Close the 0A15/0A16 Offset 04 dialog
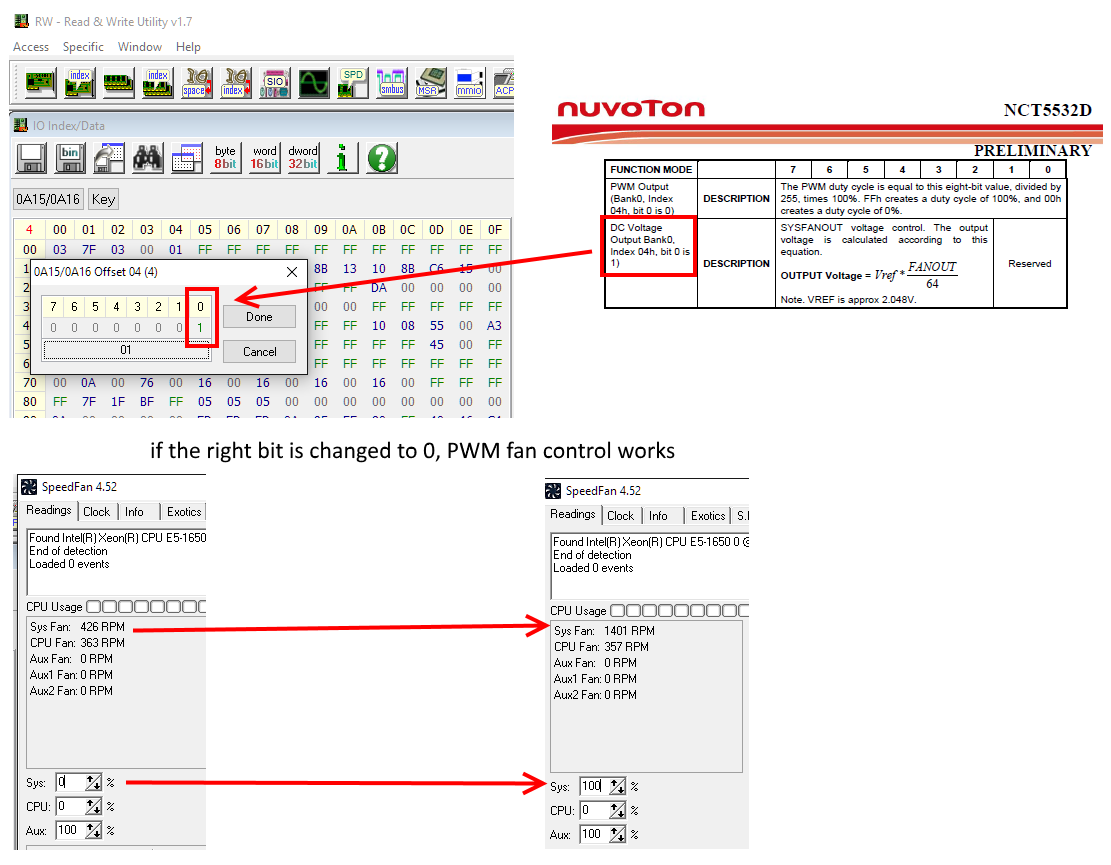 coord(292,271)
